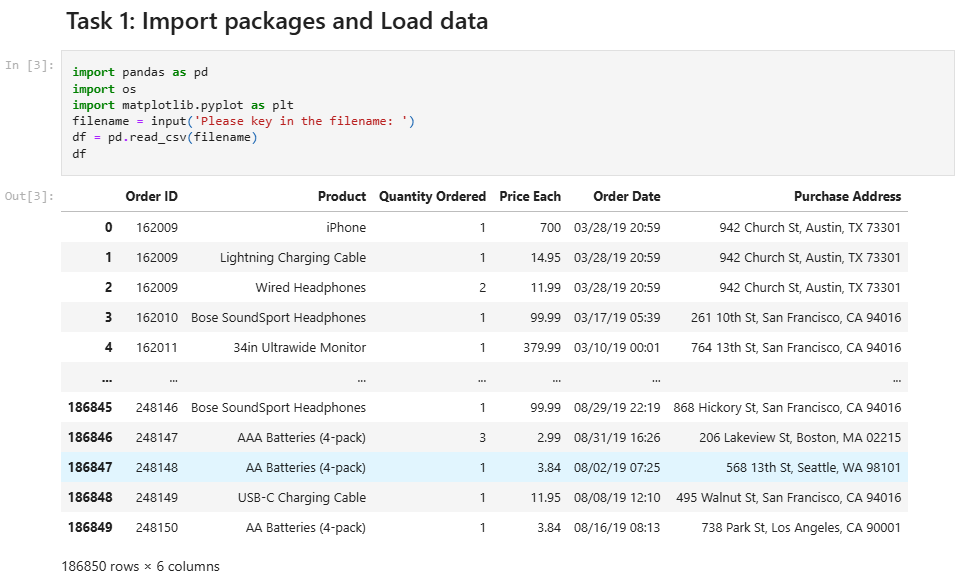Viewport: 964px width, 588px height.
Task: Click the Order ID 248146 cell
Action: (157, 408)
